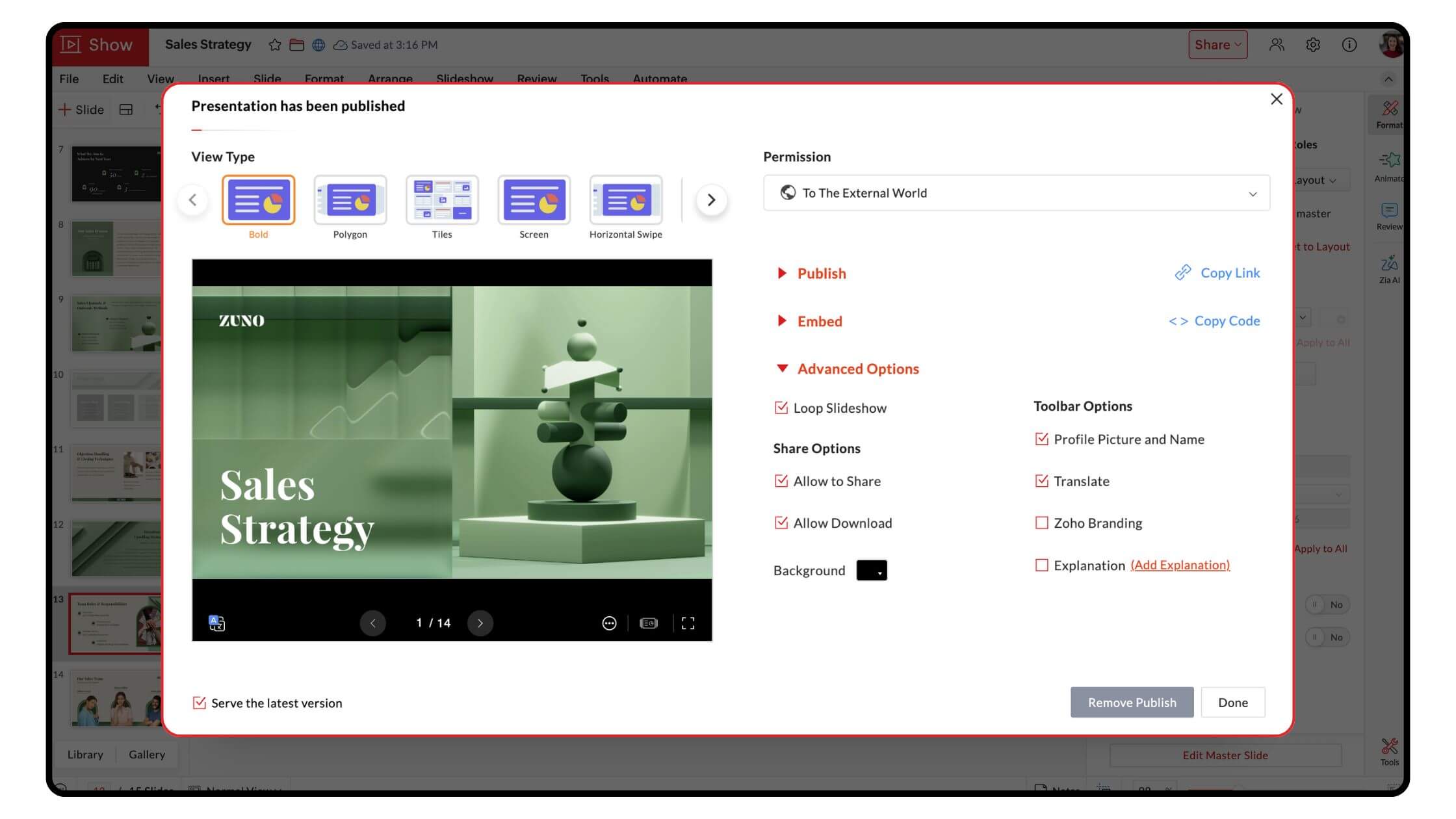Click the translate icon in preview player
The width and height of the screenshot is (1456, 819).
(216, 623)
